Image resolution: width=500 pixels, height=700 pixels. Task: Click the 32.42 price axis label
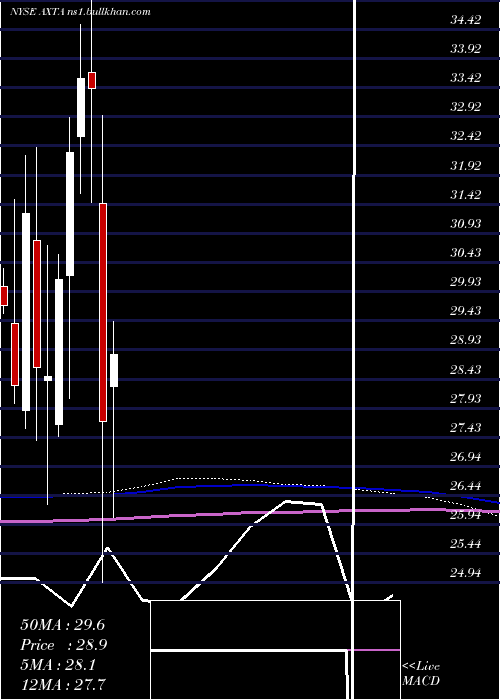[466, 136]
